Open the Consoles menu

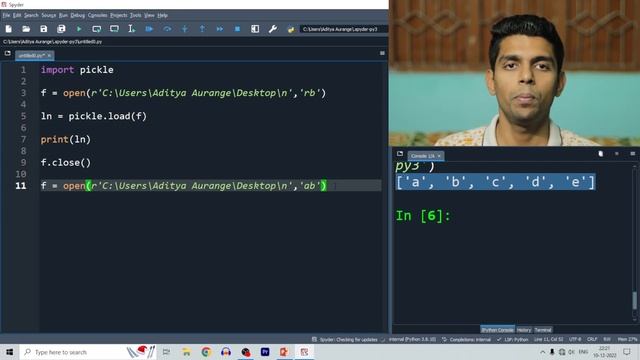click(x=98, y=15)
